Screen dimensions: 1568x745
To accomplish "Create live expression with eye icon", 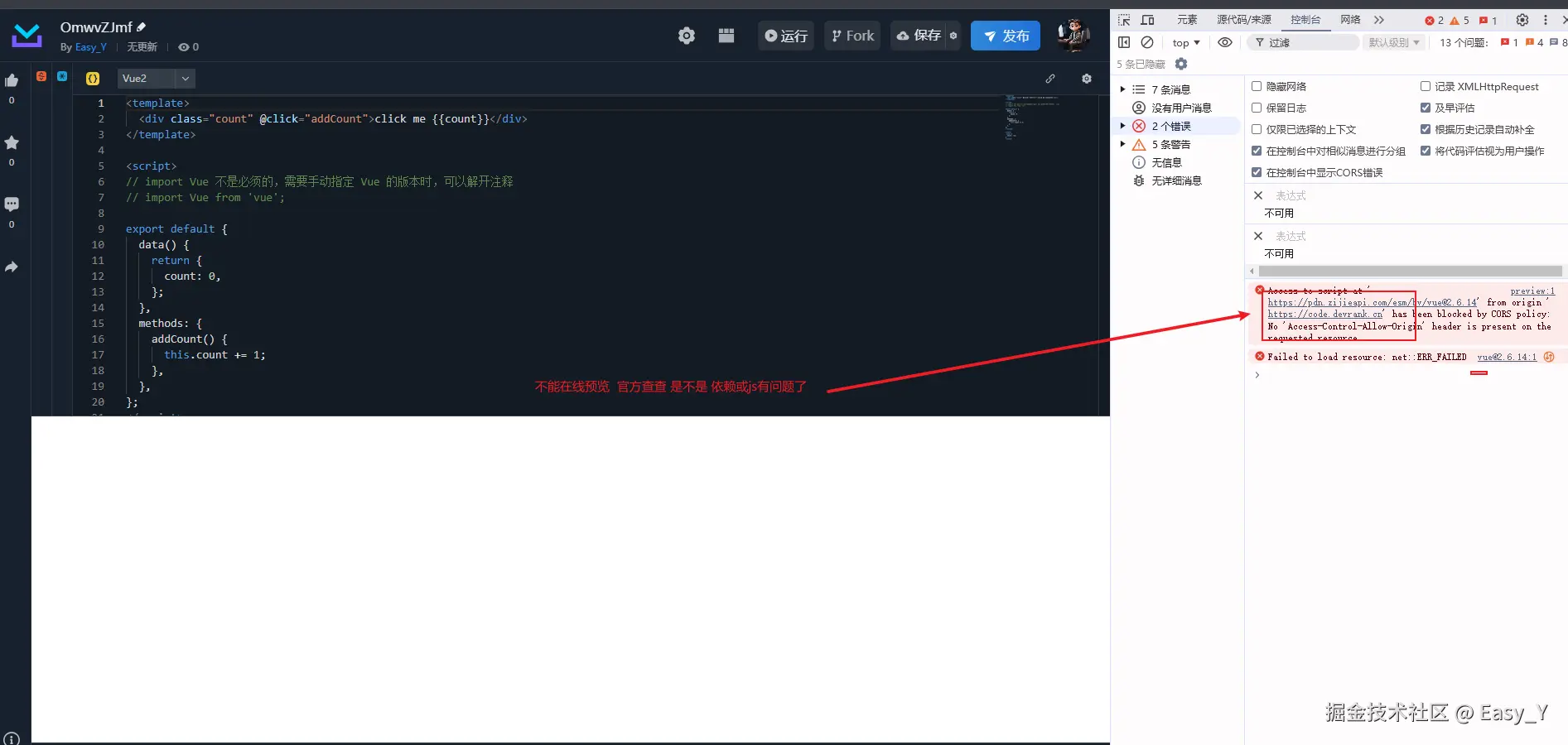I will point(1225,42).
